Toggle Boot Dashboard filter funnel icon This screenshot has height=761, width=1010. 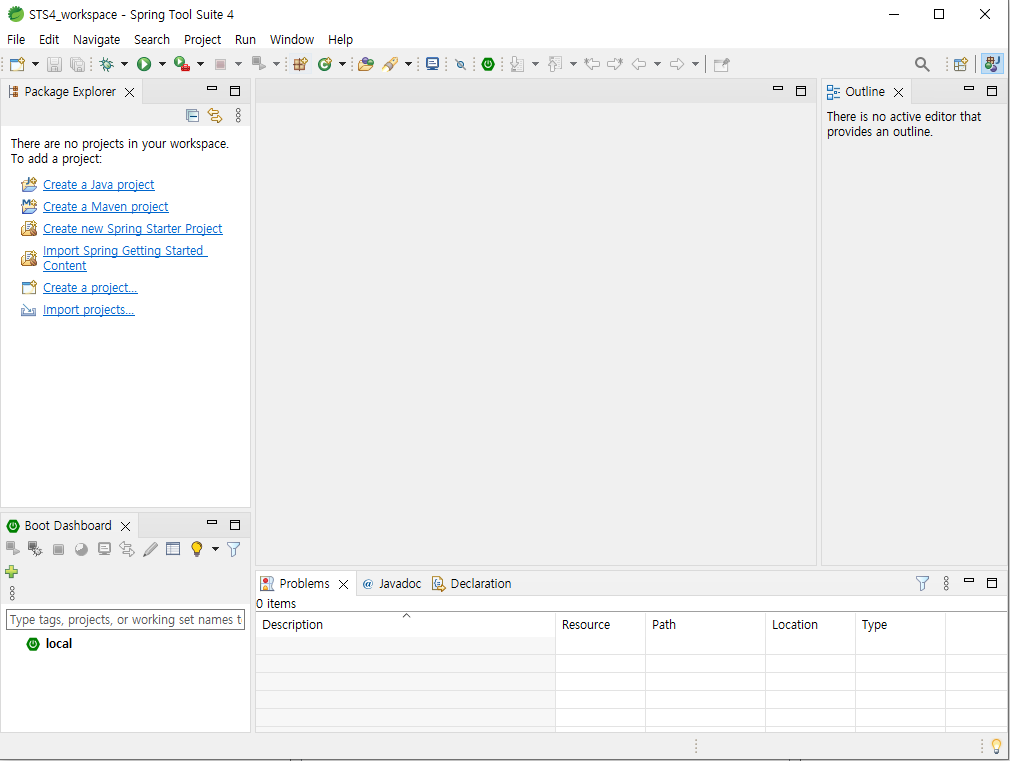pos(234,549)
